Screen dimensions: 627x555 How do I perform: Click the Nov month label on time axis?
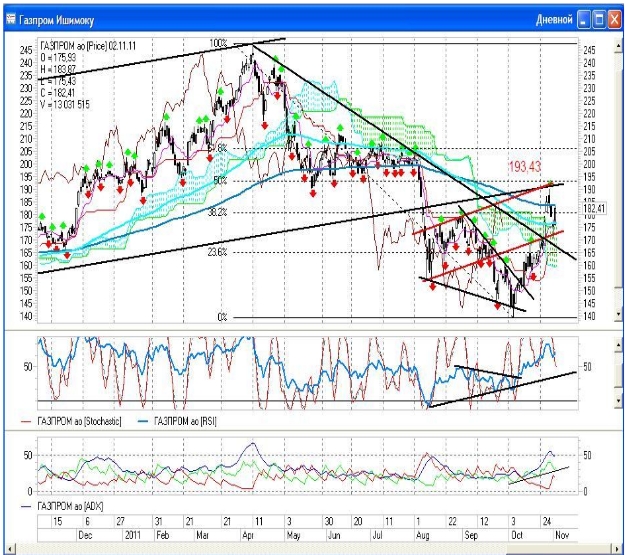tap(562, 535)
